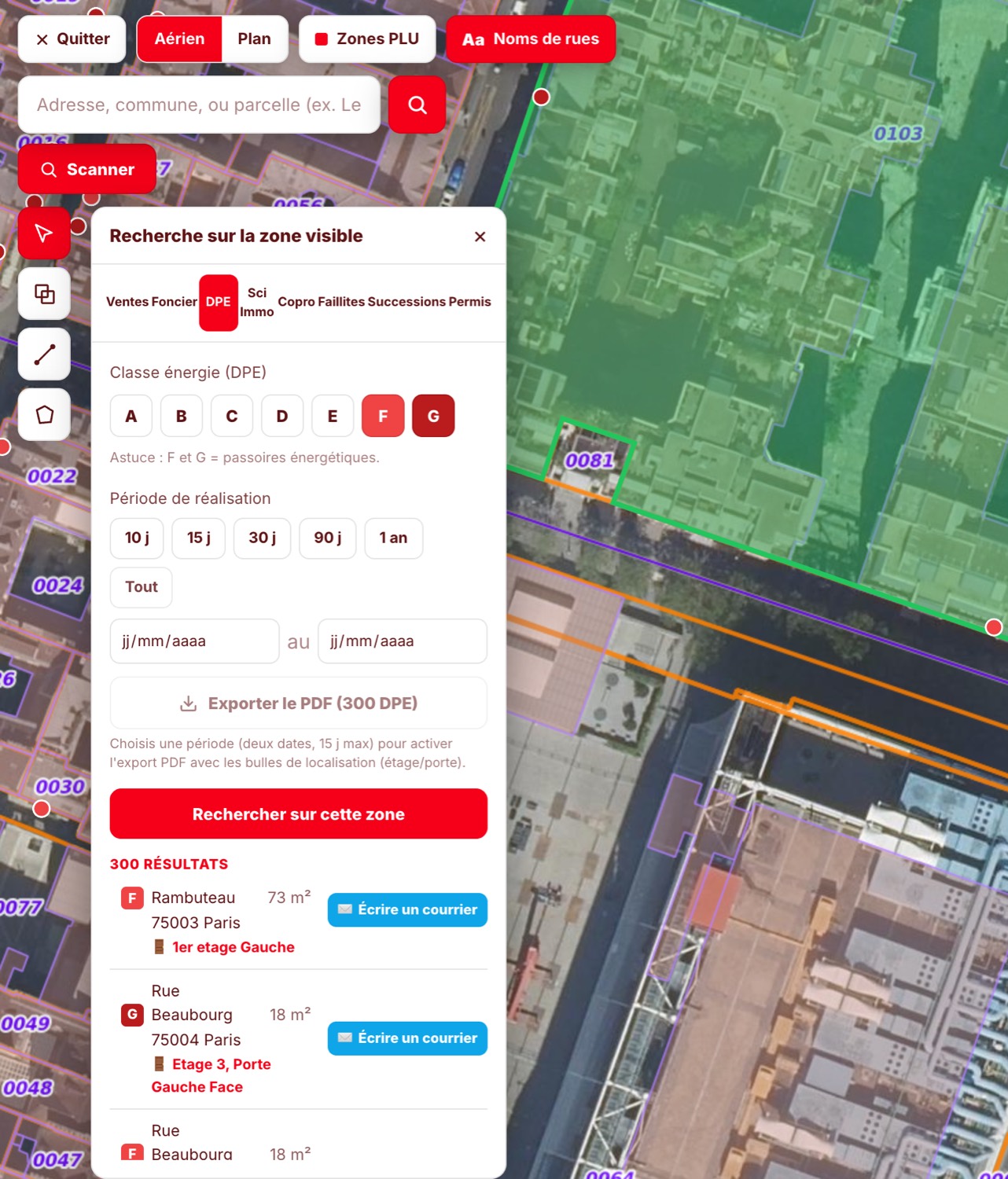
Task: Write a letter for Beaubourg 75004 result
Action: [407, 1039]
